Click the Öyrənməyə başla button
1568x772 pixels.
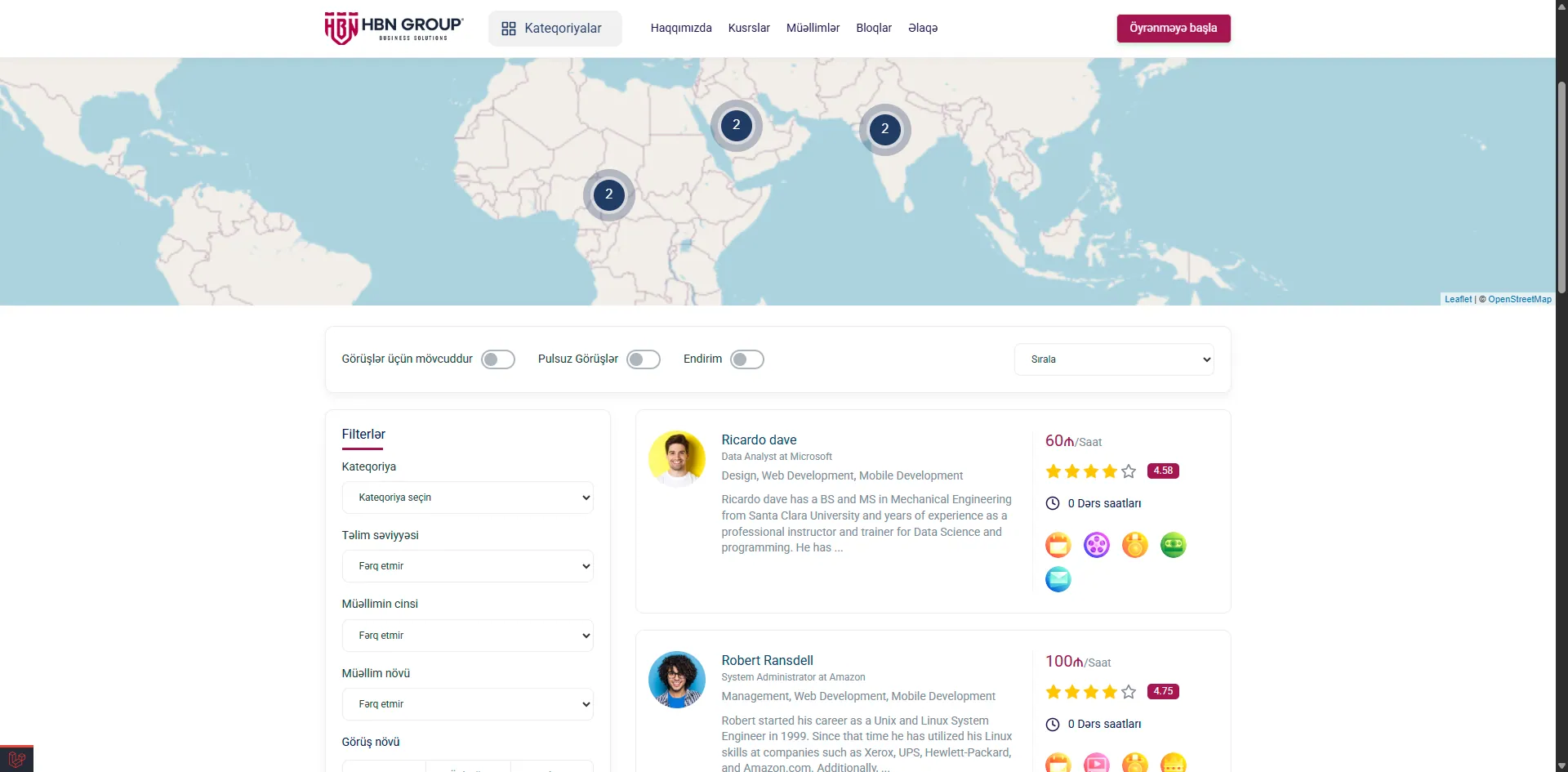click(1174, 29)
